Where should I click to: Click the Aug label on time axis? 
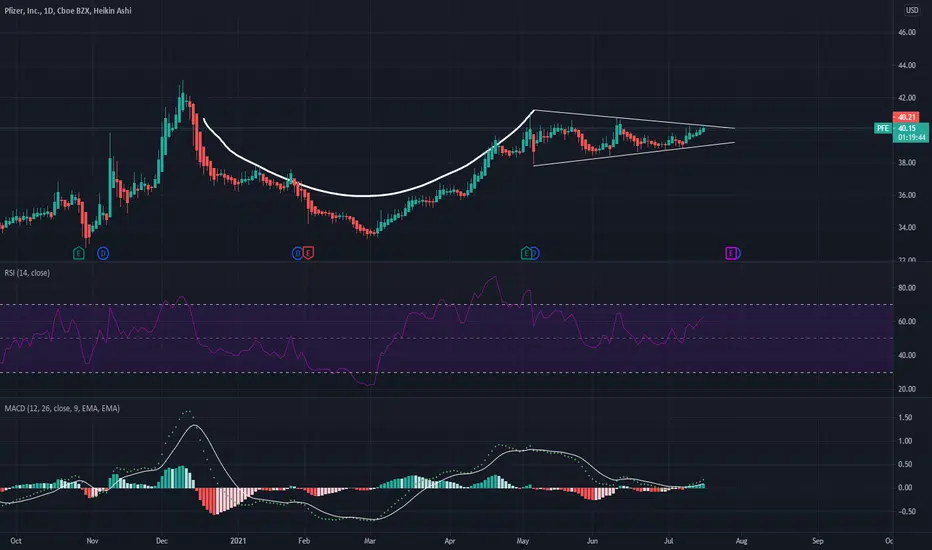(741, 541)
